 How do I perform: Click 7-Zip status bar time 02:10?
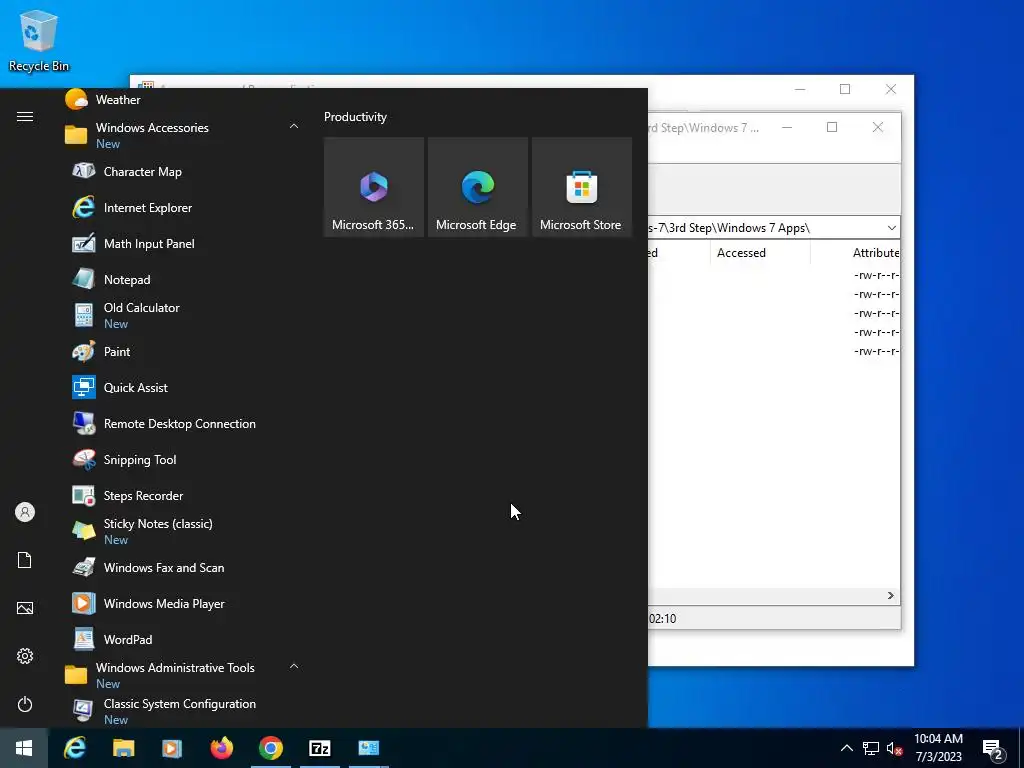tap(662, 618)
